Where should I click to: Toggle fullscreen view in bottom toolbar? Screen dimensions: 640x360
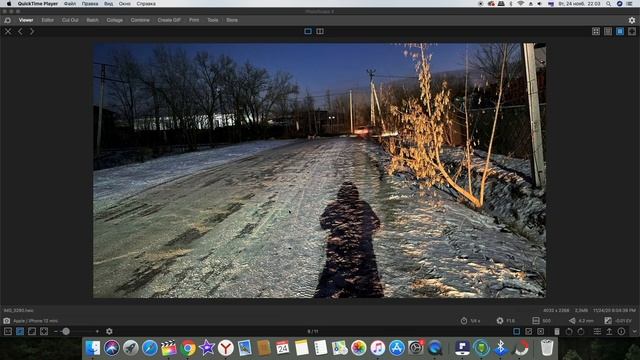coord(44,331)
